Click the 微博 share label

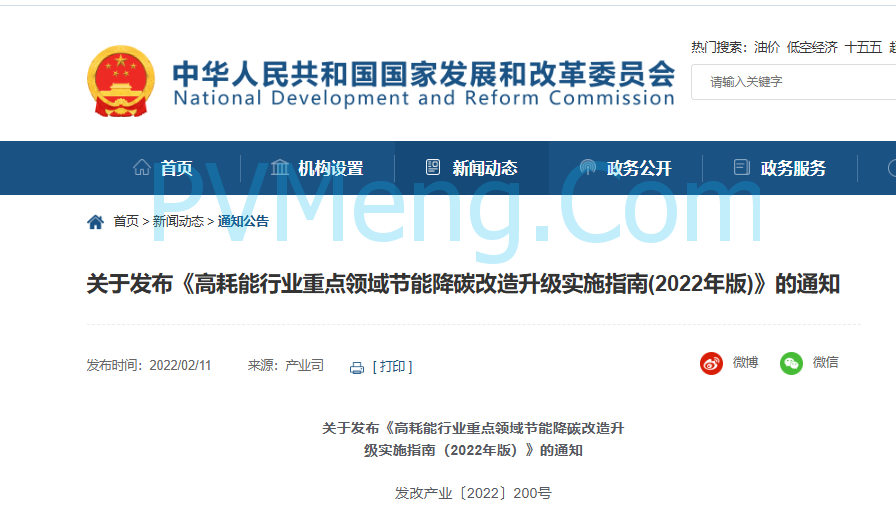pyautogui.click(x=746, y=362)
